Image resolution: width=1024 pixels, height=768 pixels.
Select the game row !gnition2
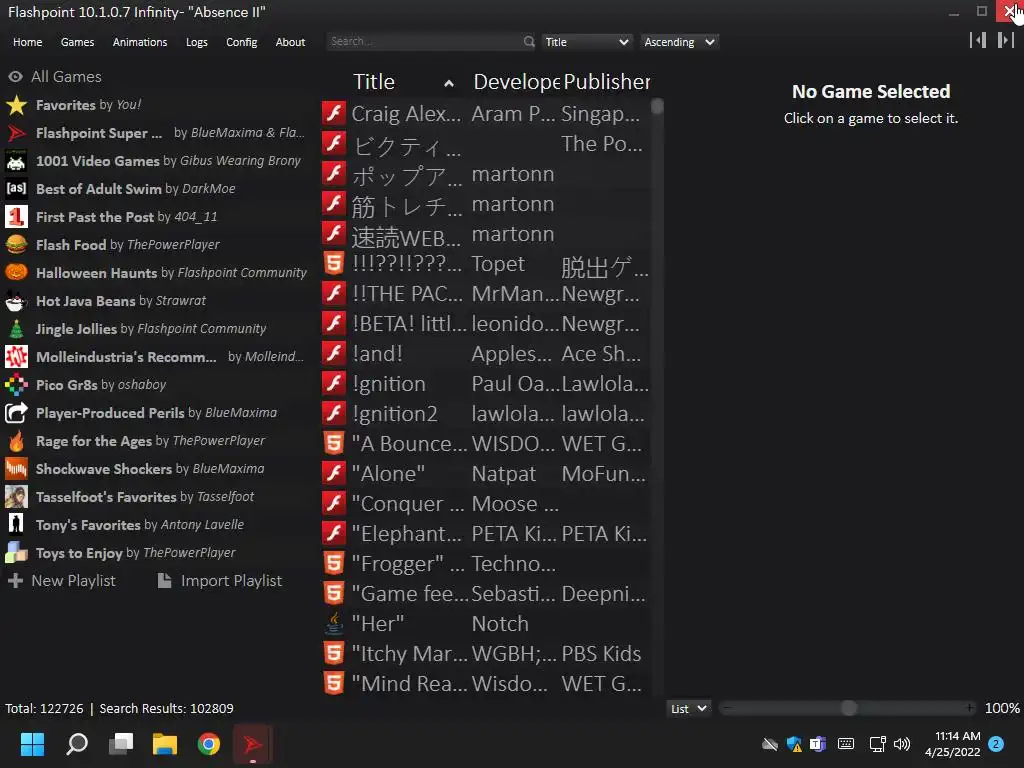[x=486, y=413]
